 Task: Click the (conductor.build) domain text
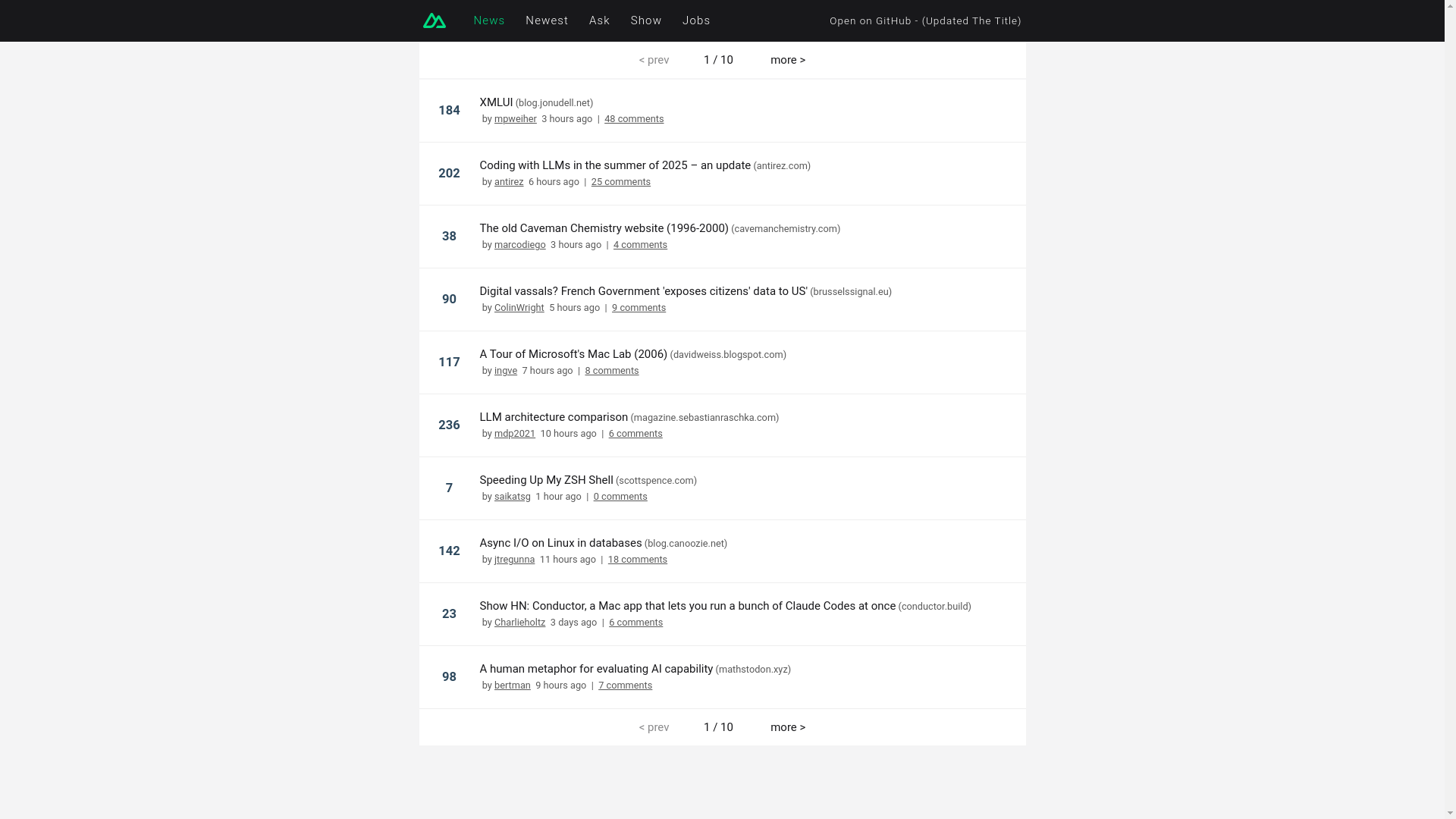click(934, 607)
